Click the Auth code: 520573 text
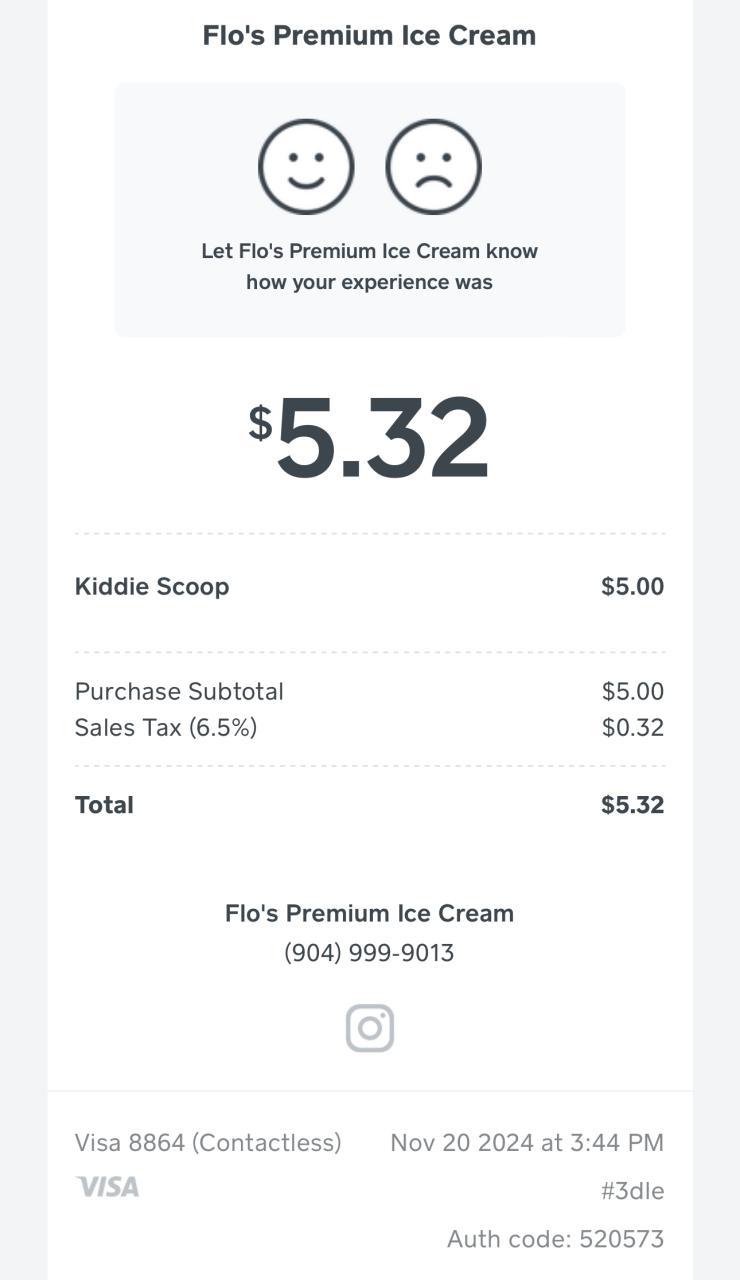This screenshot has height=1280, width=740. tap(555, 1239)
